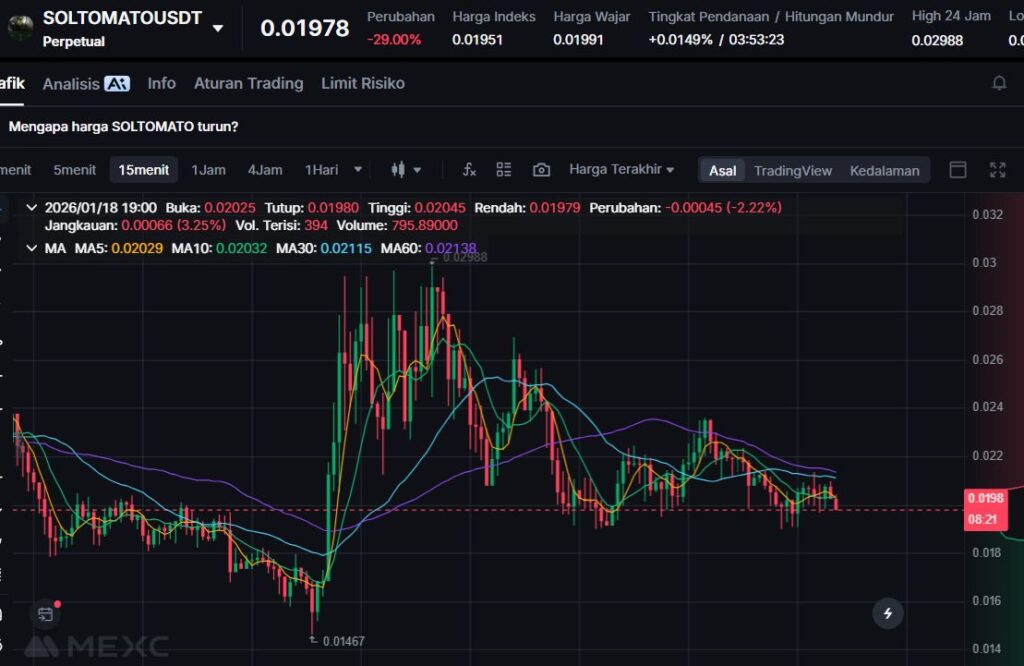Open the calendar events icon on chart
Image resolution: width=1024 pixels, height=666 pixels.
45,613
